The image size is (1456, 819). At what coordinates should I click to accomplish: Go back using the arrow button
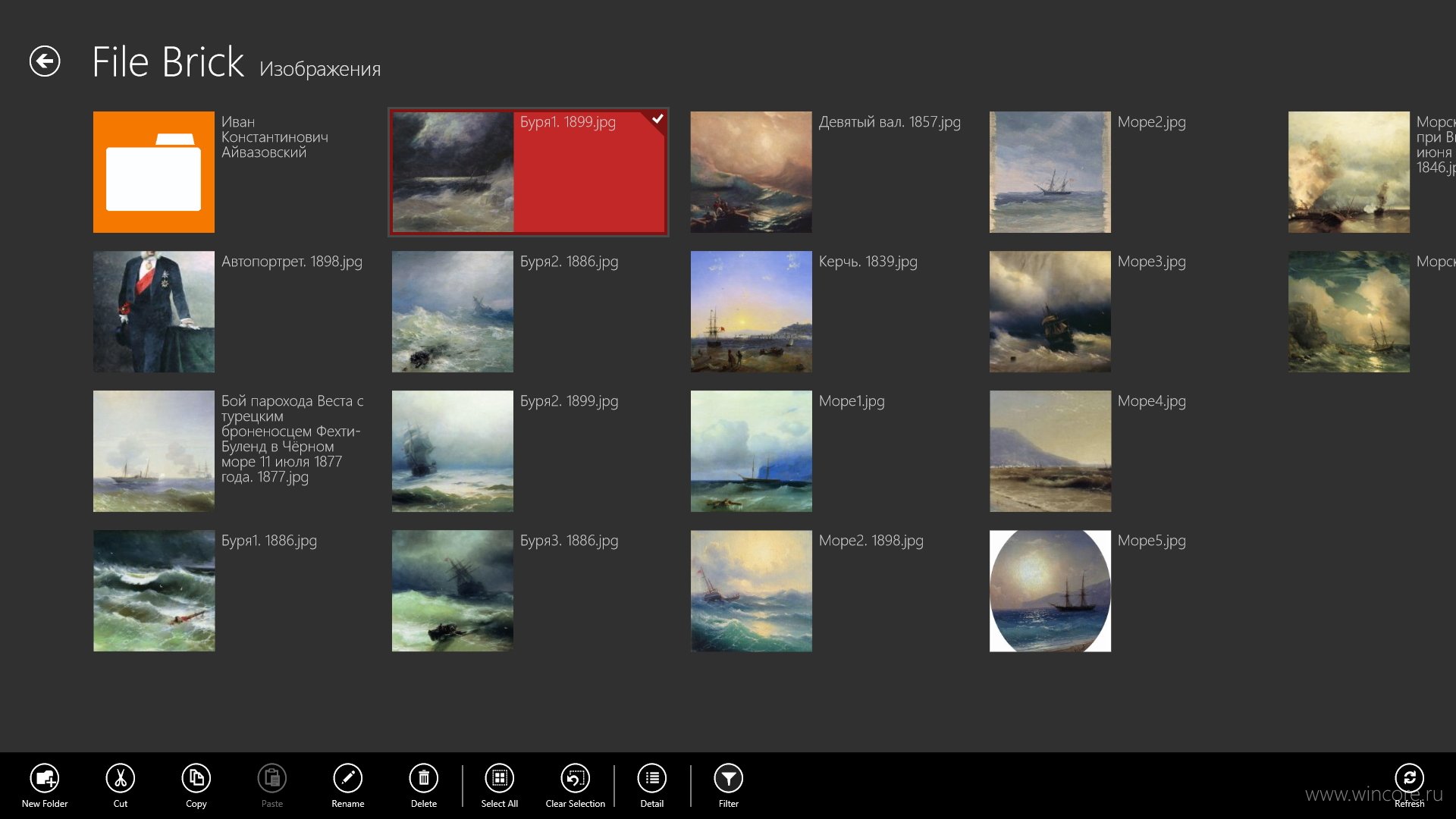click(x=45, y=61)
